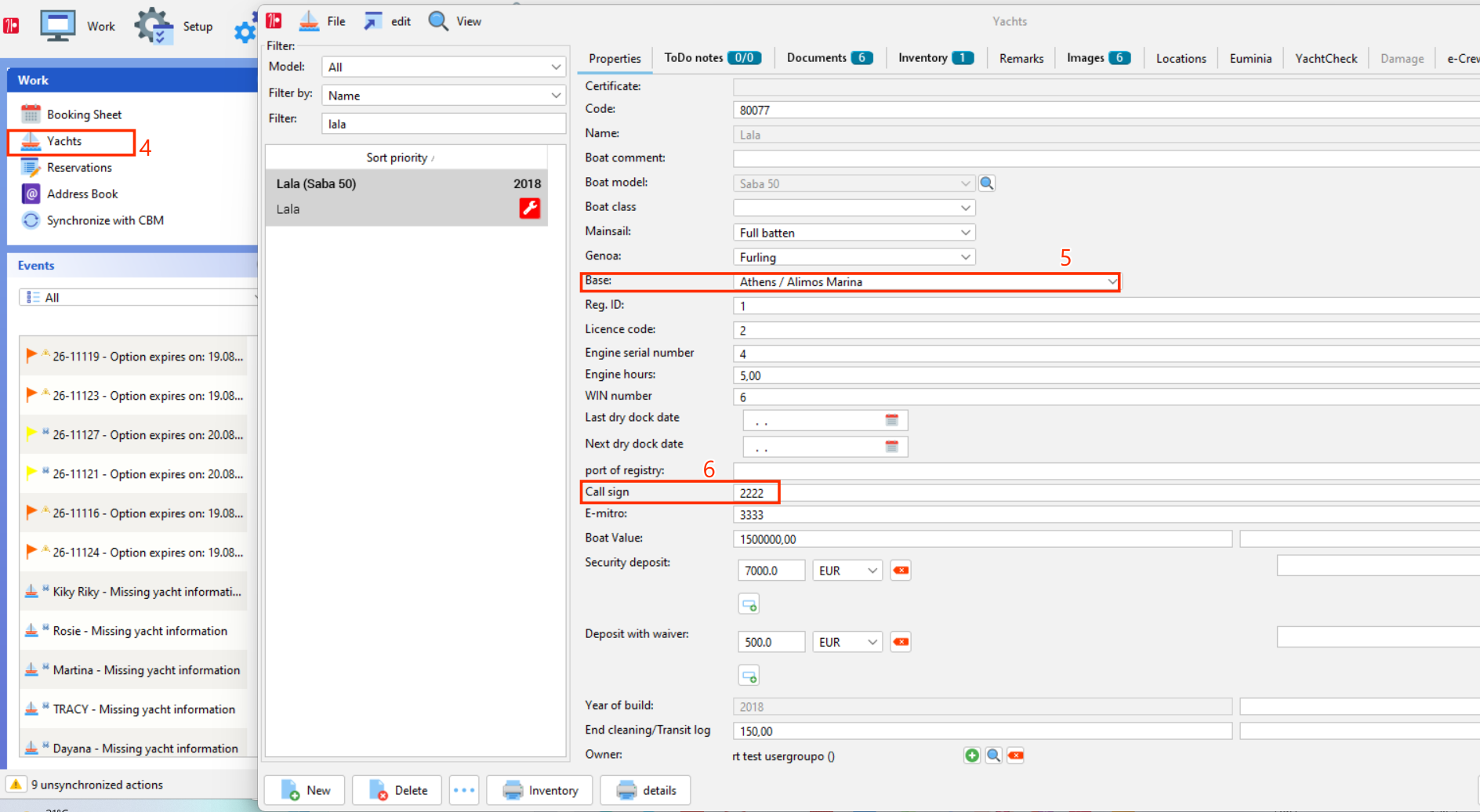Select Yachts in Work panel
The height and width of the screenshot is (812, 1480).
64,141
